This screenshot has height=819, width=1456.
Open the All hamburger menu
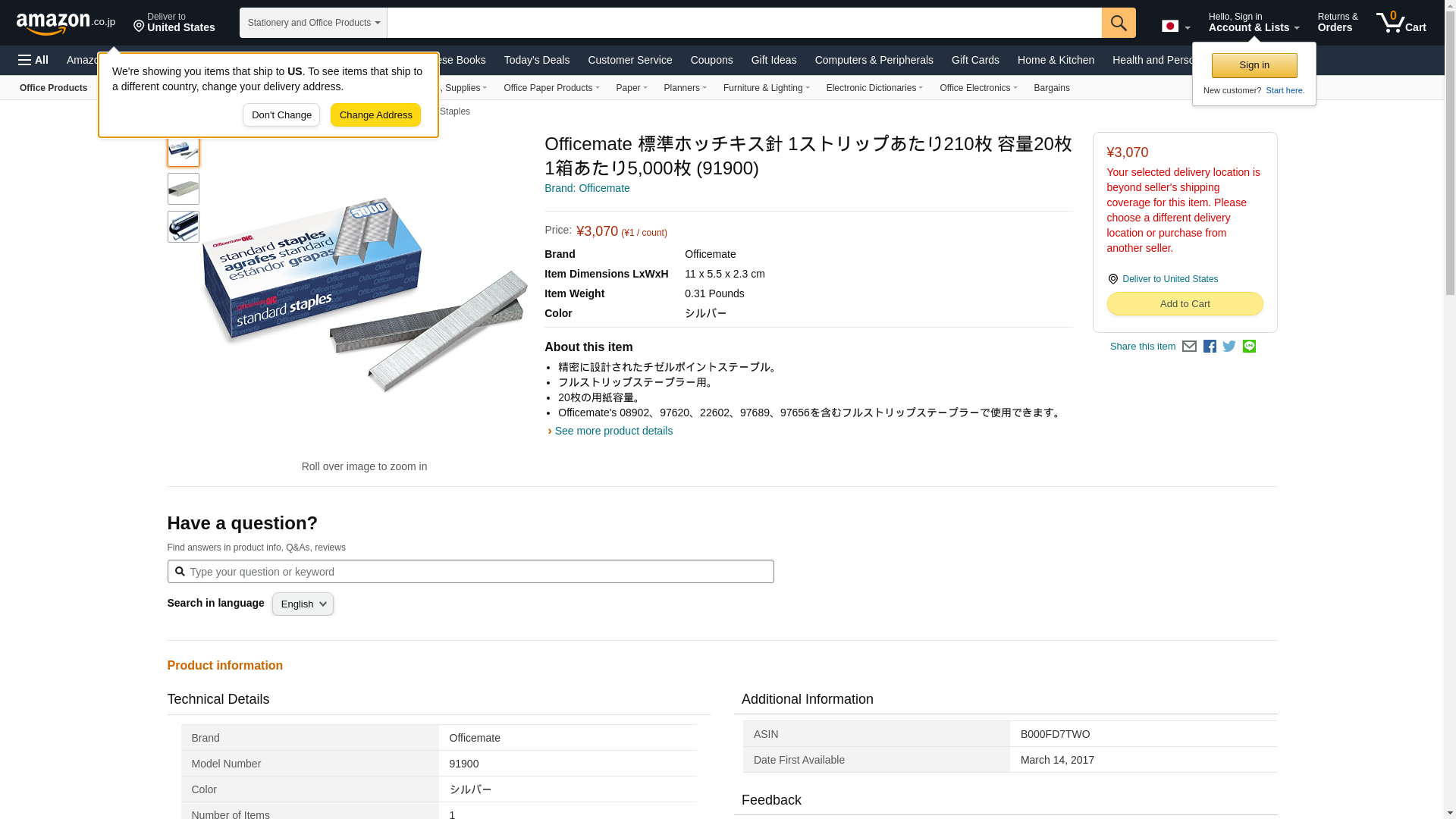[33, 60]
